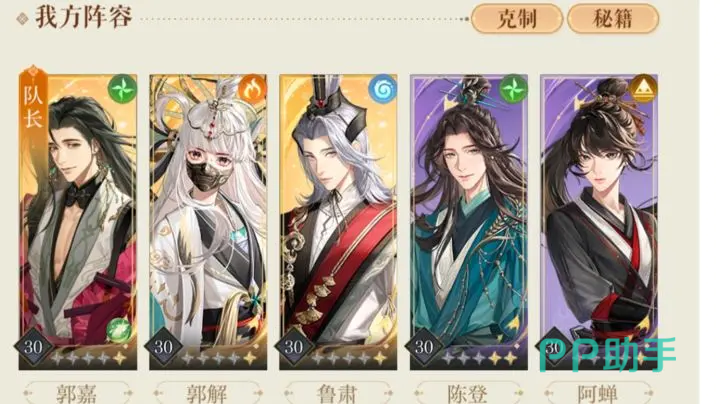Click the fire element icon on 郭解
Screen dimensions: 720x404
point(252,89)
